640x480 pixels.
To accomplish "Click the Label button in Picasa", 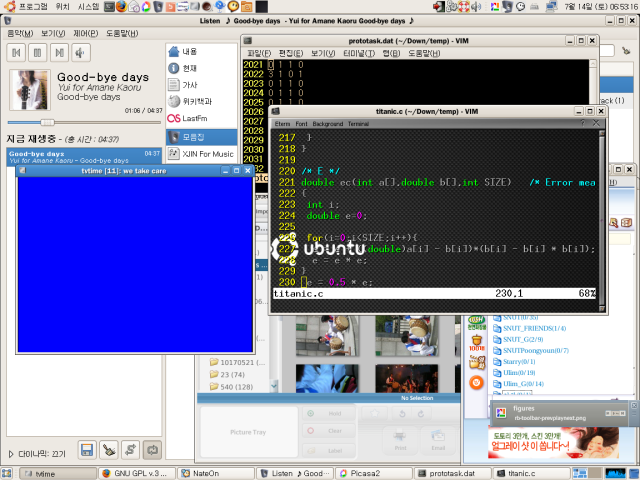I will (329, 451).
